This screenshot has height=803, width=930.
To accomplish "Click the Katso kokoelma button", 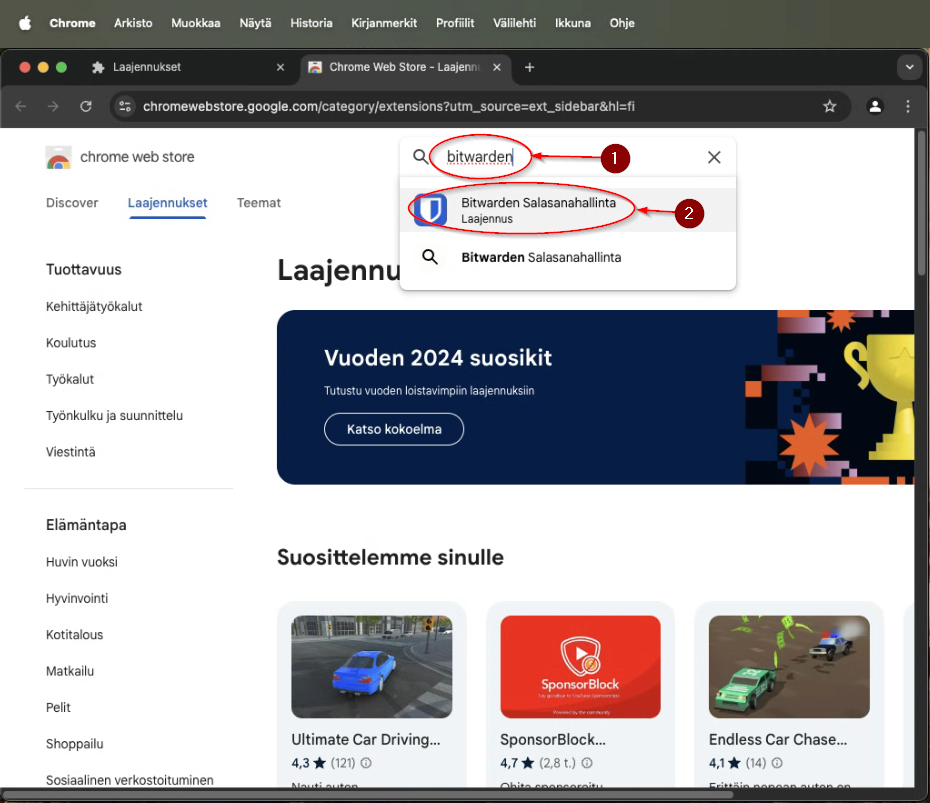I will [x=394, y=429].
